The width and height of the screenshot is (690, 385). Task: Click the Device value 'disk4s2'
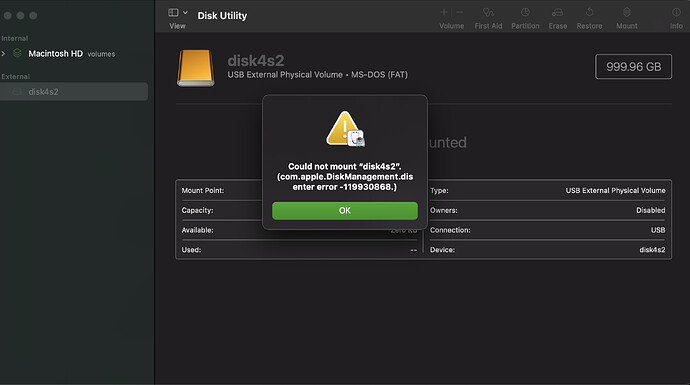coord(652,250)
